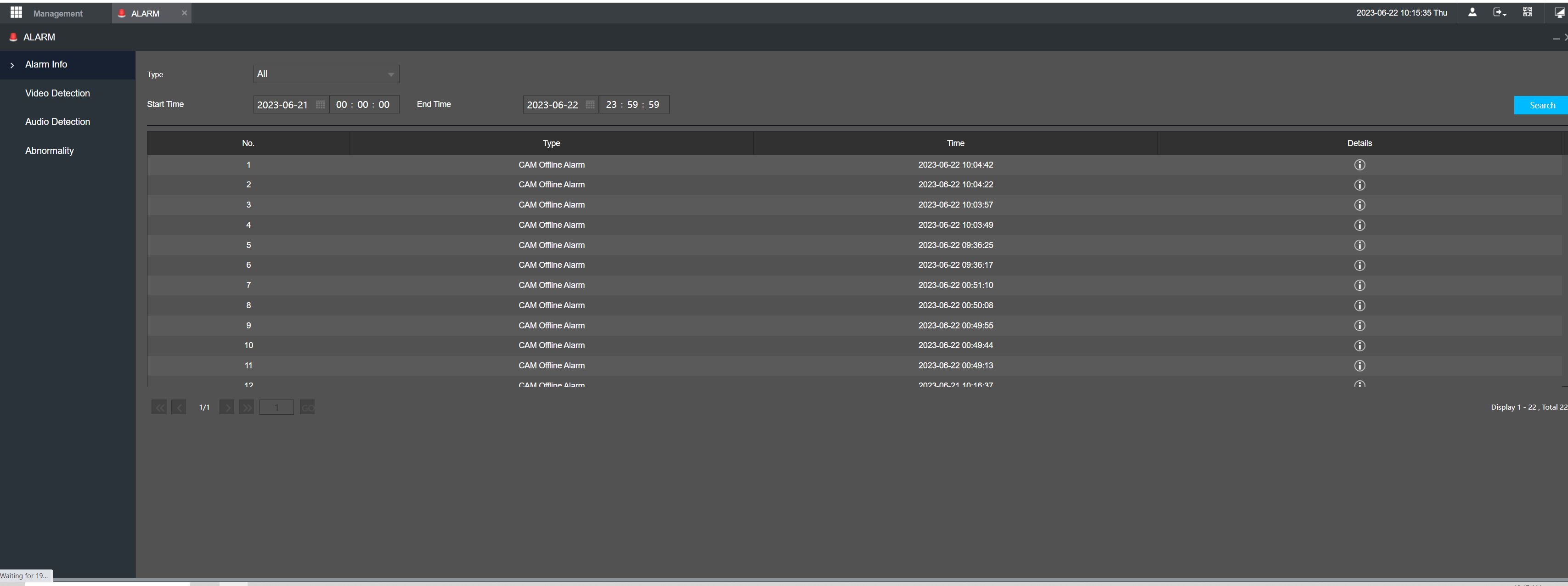
Task: Click the Time column header
Action: click(955, 144)
